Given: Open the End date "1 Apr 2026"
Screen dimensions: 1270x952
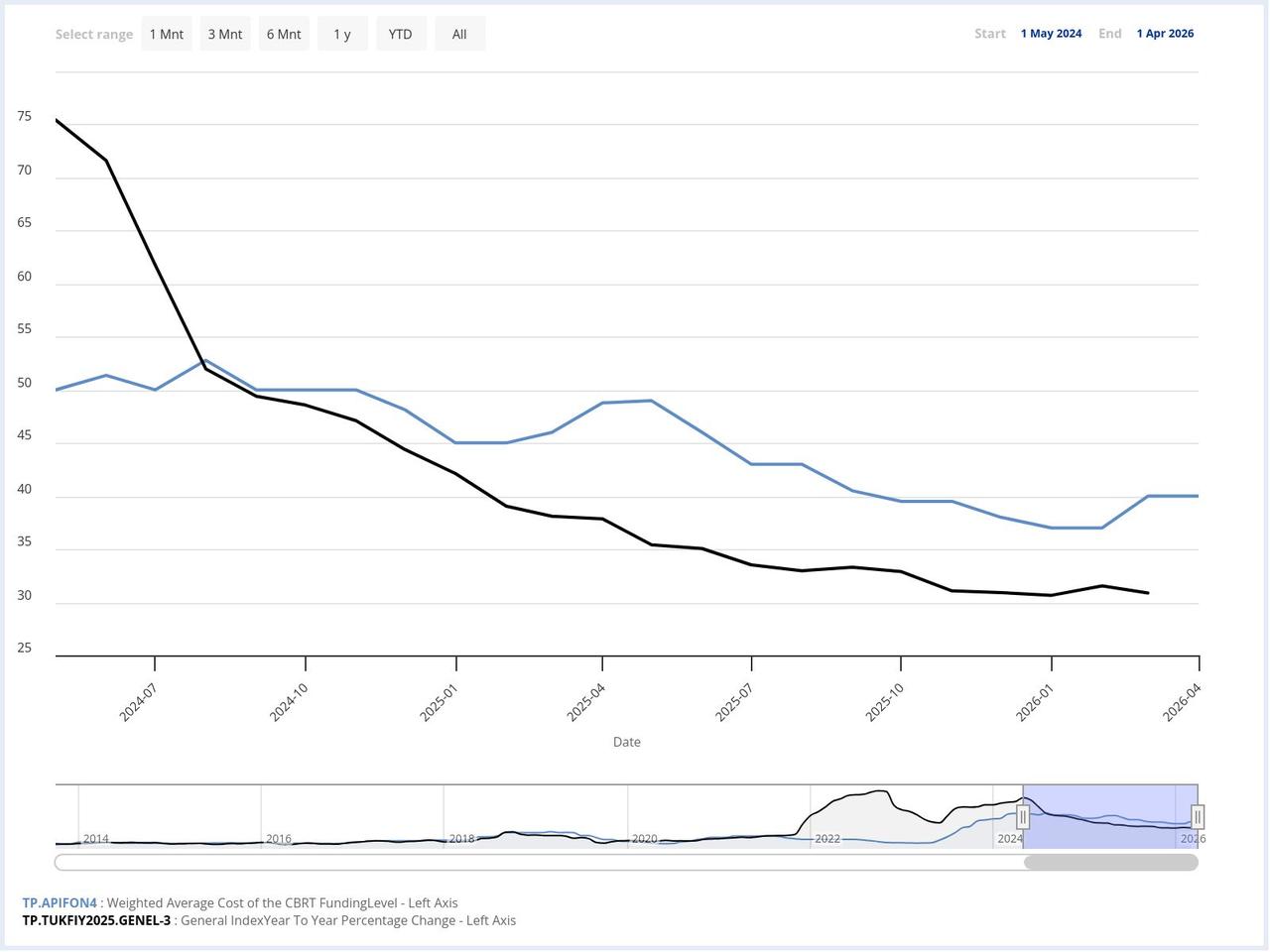Looking at the screenshot, I should [x=1165, y=33].
